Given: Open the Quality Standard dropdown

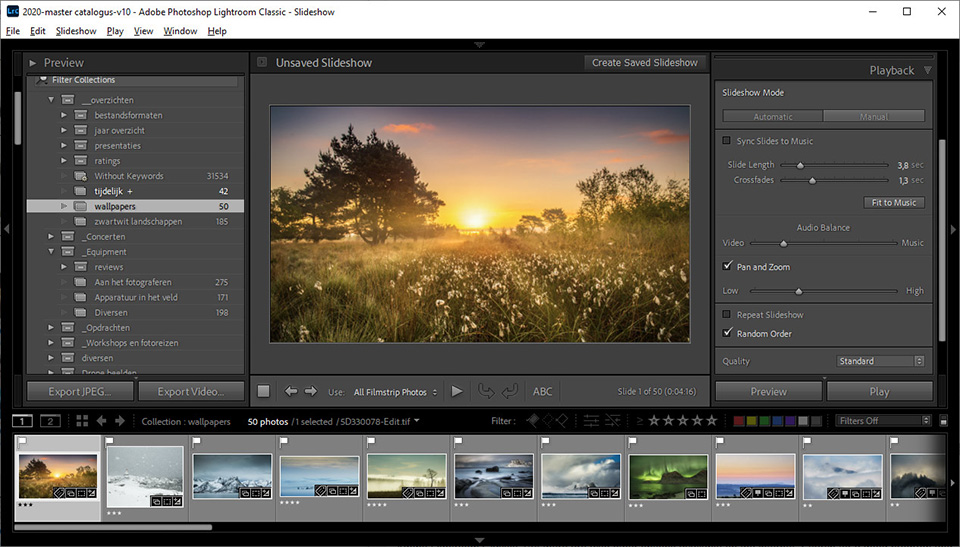Looking at the screenshot, I should pos(880,361).
